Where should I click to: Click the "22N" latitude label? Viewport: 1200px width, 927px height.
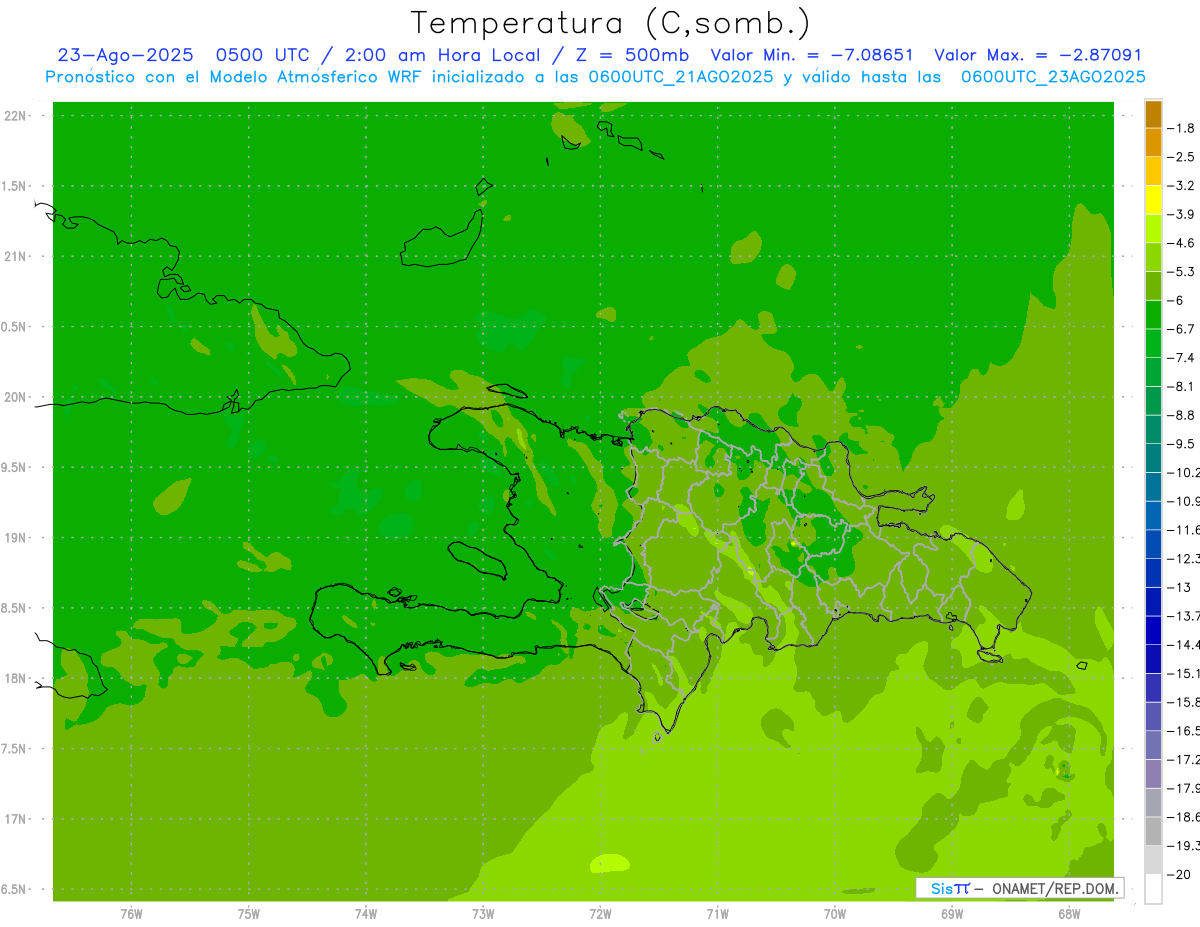[x=15, y=116]
